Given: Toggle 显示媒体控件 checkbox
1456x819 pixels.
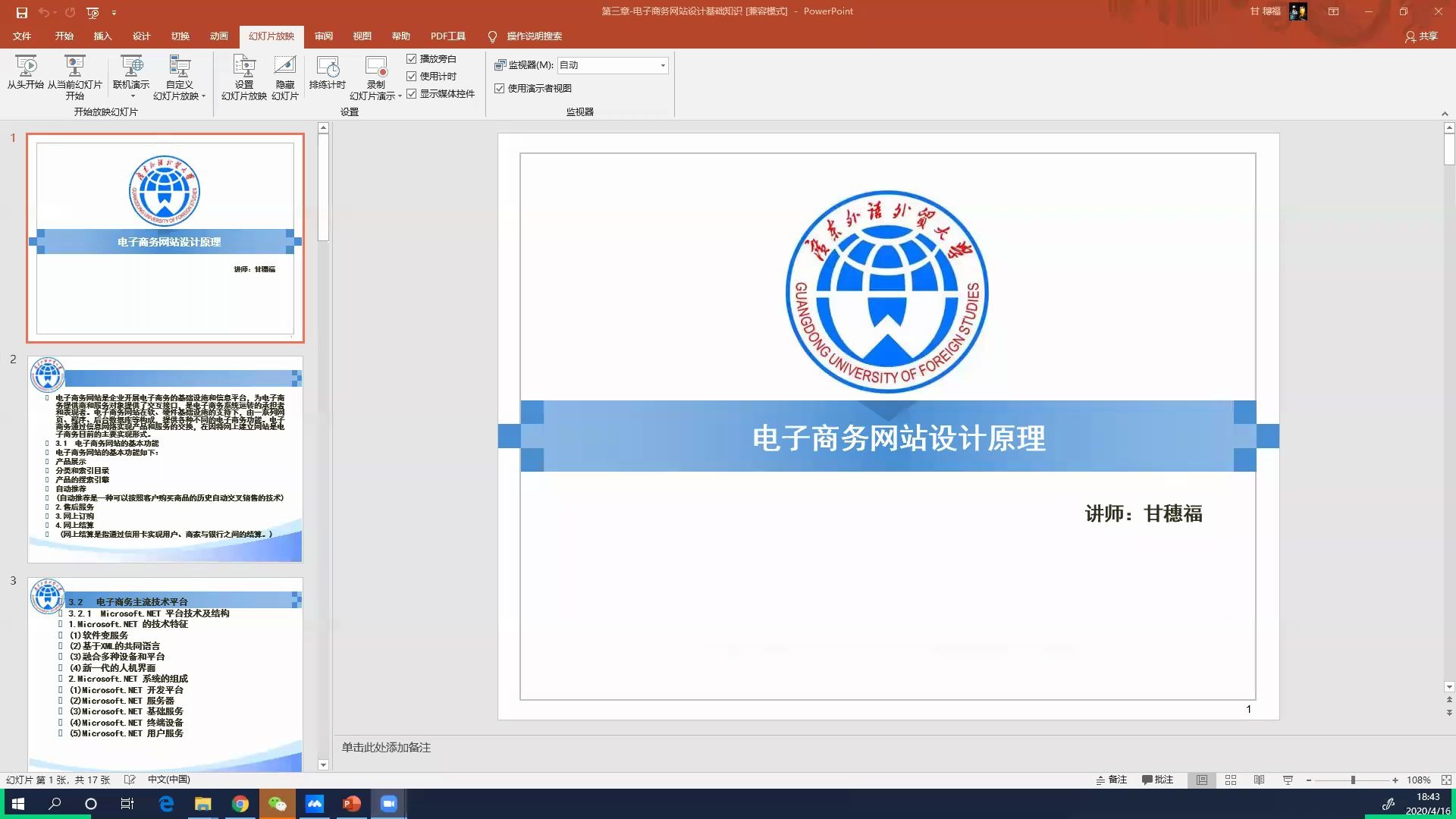Looking at the screenshot, I should [412, 93].
